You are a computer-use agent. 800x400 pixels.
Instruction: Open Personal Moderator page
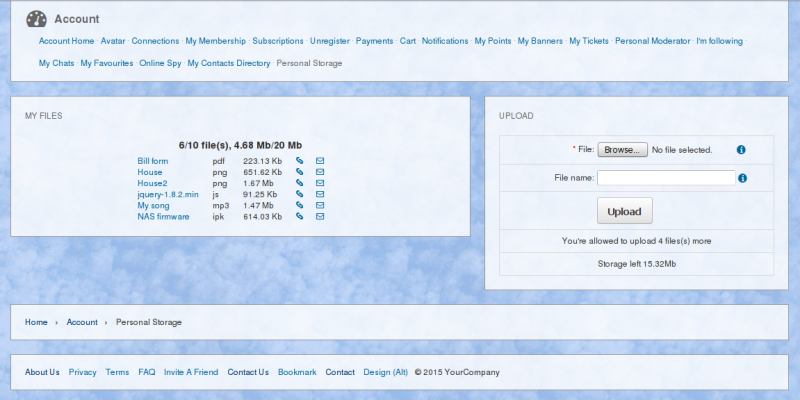653,41
